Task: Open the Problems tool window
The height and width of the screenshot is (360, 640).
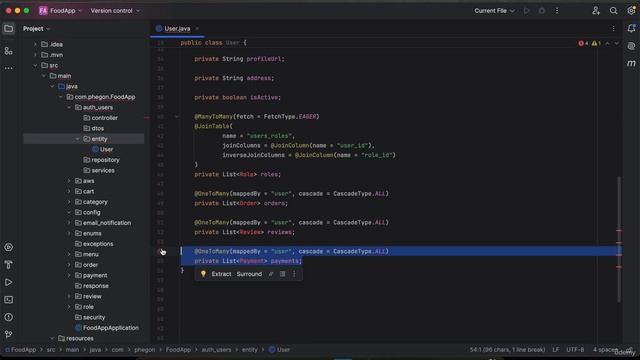Action: (x=8, y=317)
